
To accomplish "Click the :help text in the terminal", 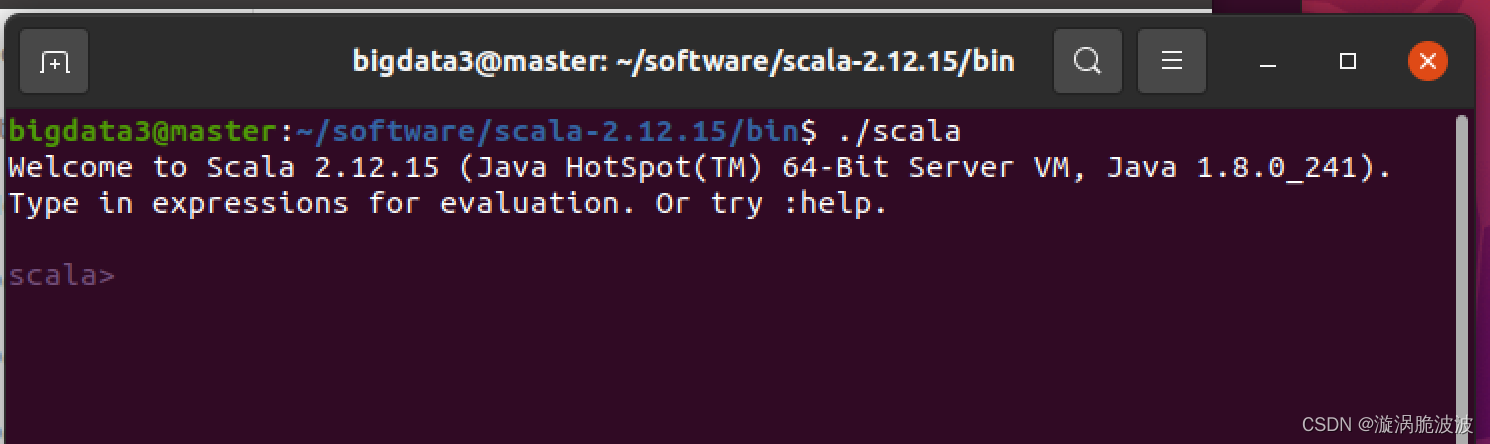I will (834, 204).
